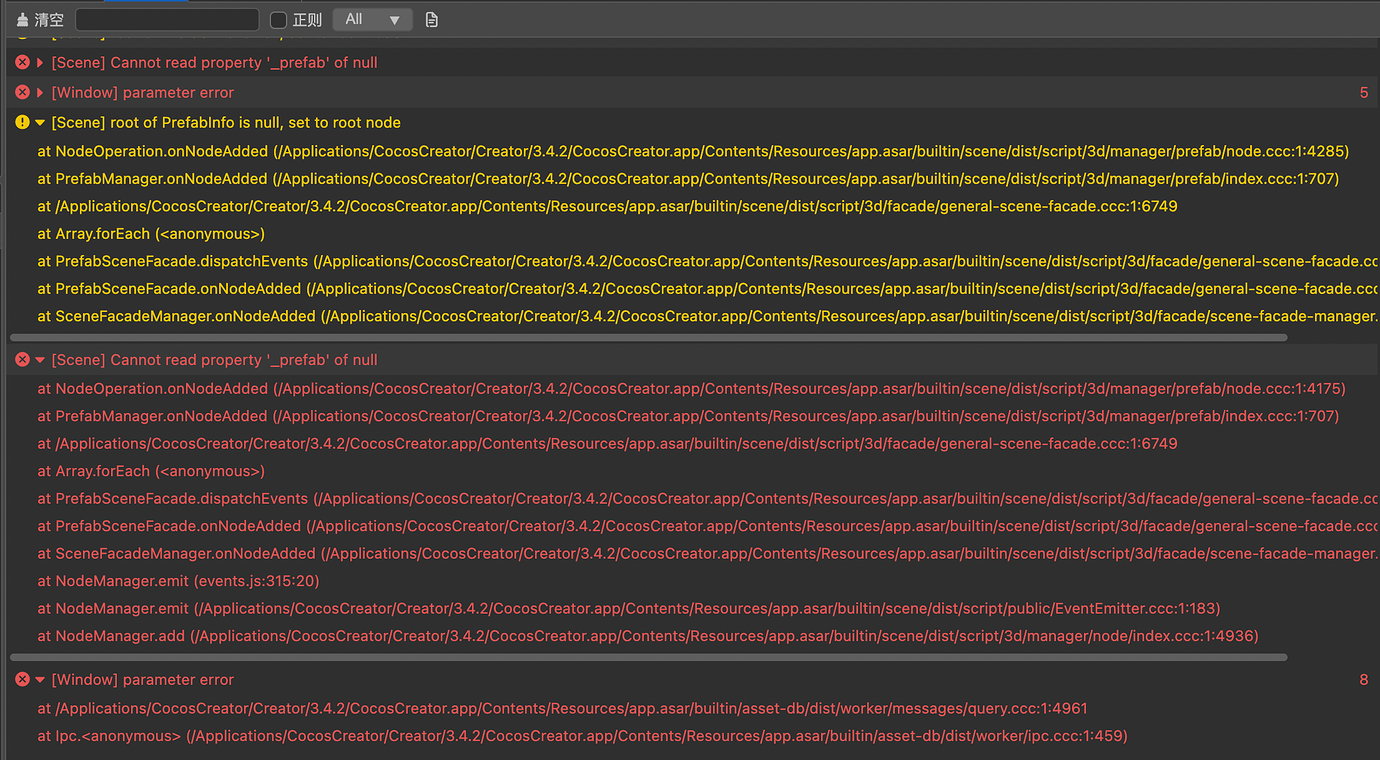The height and width of the screenshot is (760, 1380).
Task: Open the log file document icon
Action: tap(432, 20)
